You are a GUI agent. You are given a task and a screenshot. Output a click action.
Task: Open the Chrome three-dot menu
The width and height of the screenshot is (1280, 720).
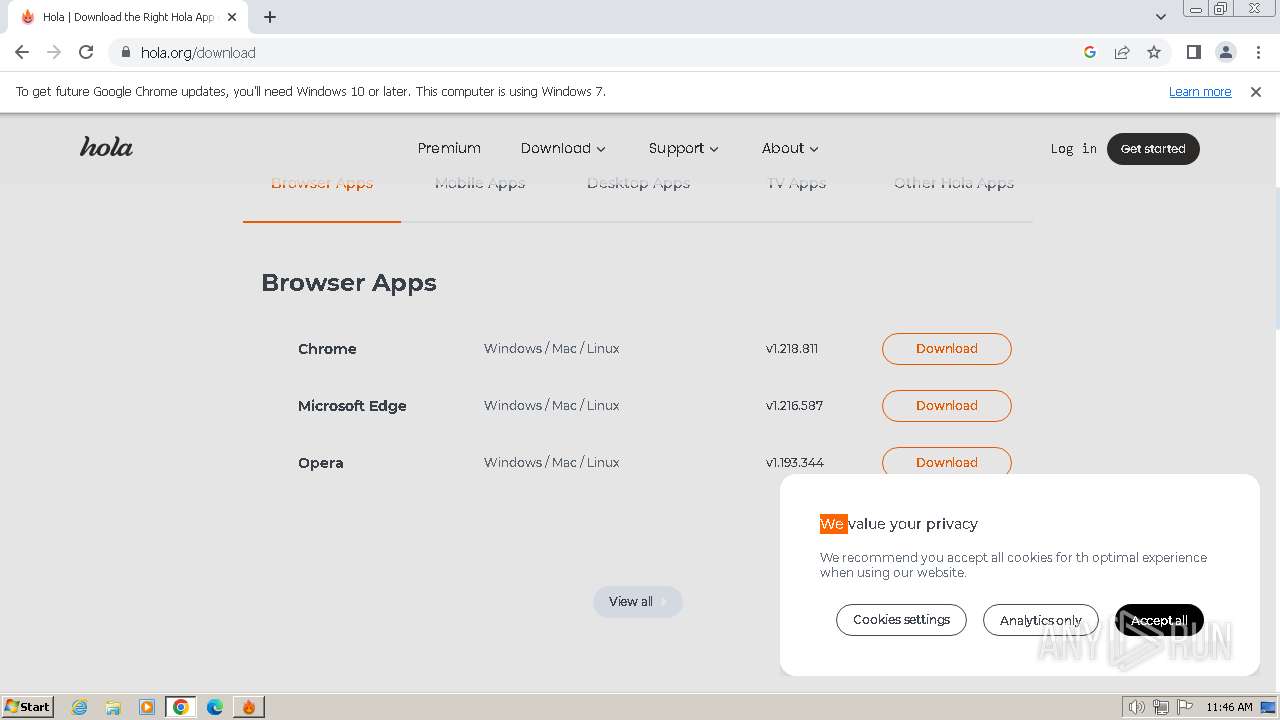click(1258, 52)
